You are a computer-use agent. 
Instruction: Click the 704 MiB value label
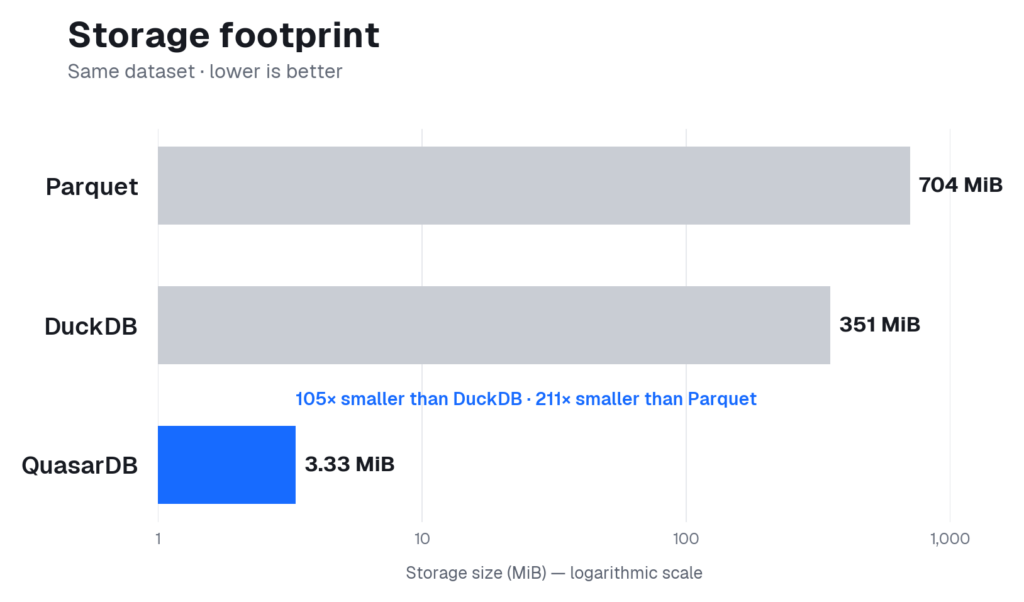960,185
